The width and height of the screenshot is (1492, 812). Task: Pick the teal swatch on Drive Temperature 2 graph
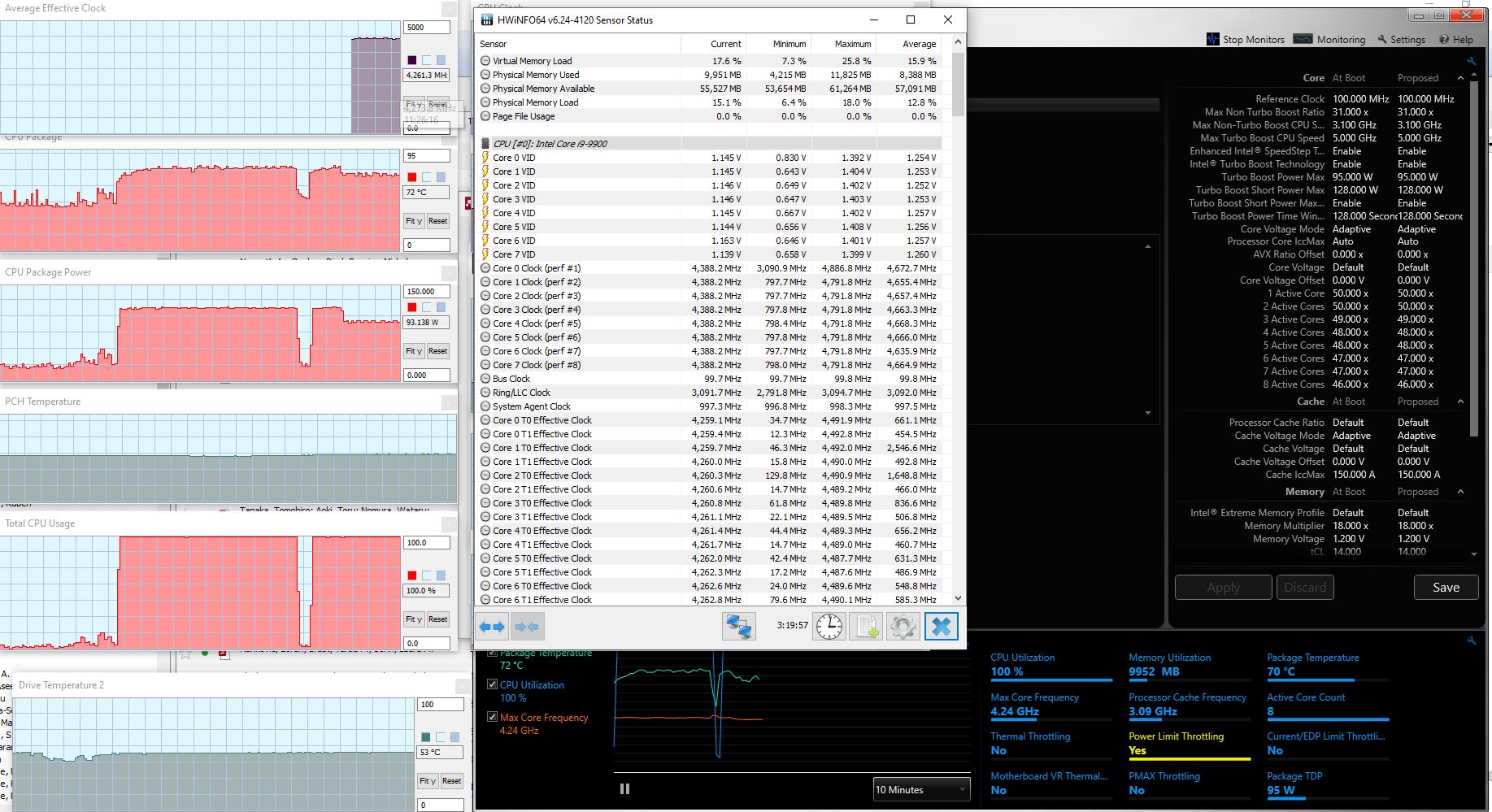coord(426,737)
